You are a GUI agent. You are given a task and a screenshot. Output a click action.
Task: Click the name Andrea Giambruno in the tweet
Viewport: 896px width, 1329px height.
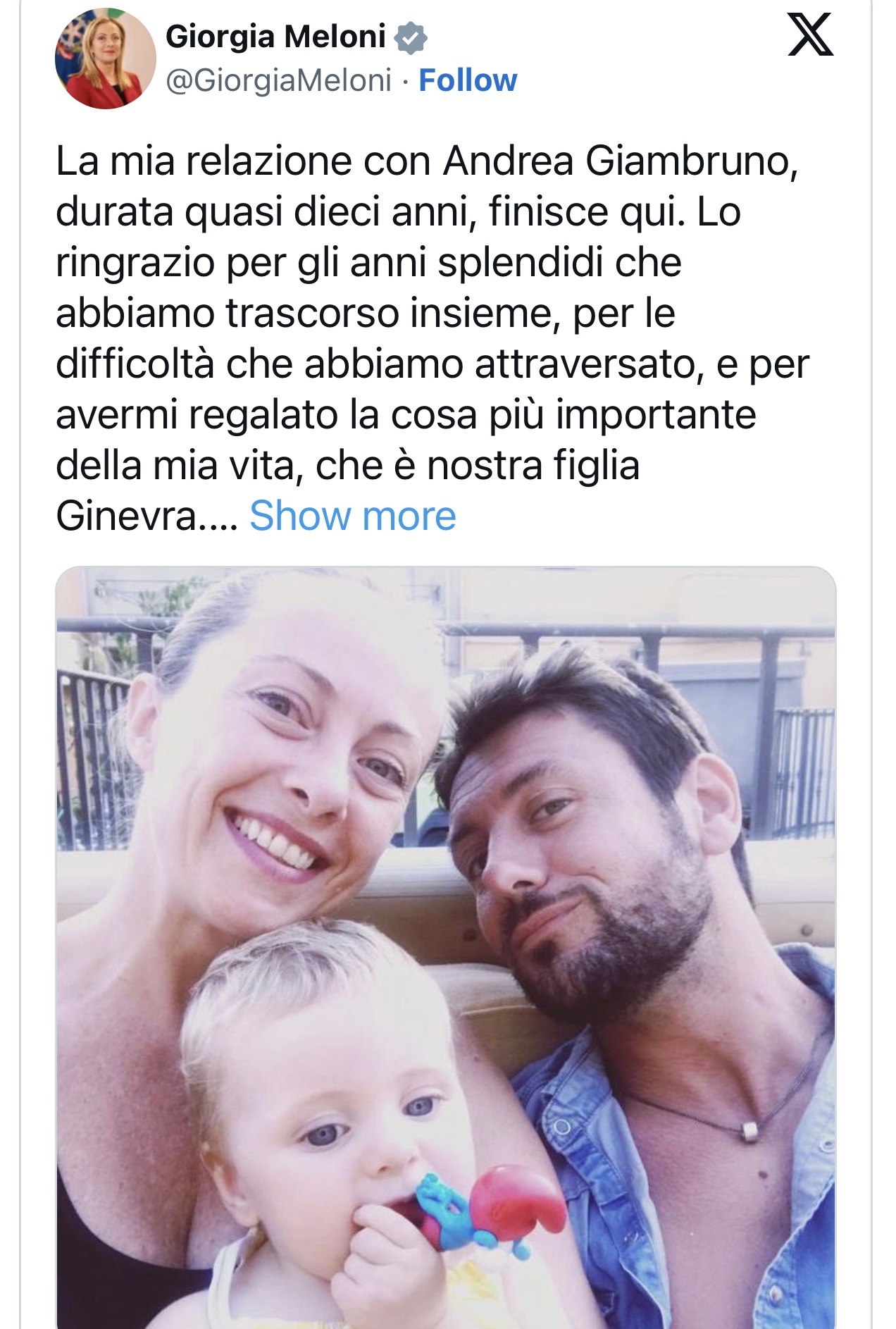point(621,161)
